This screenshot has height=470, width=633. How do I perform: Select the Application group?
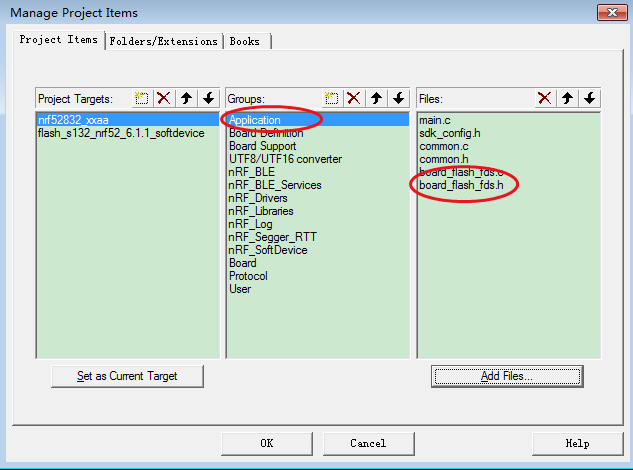tap(318, 120)
